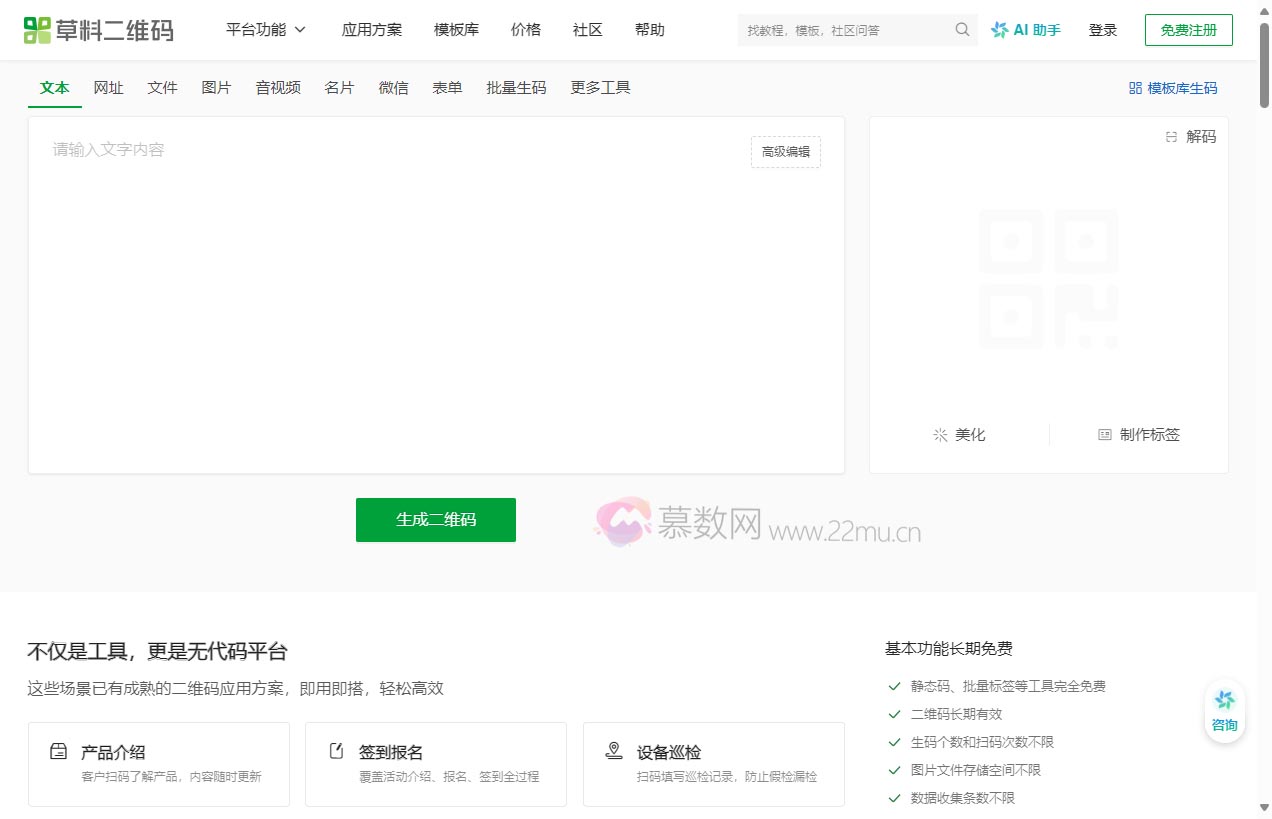Click the 产品介绍 card icon
The width and height of the screenshot is (1272, 819).
(x=58, y=752)
